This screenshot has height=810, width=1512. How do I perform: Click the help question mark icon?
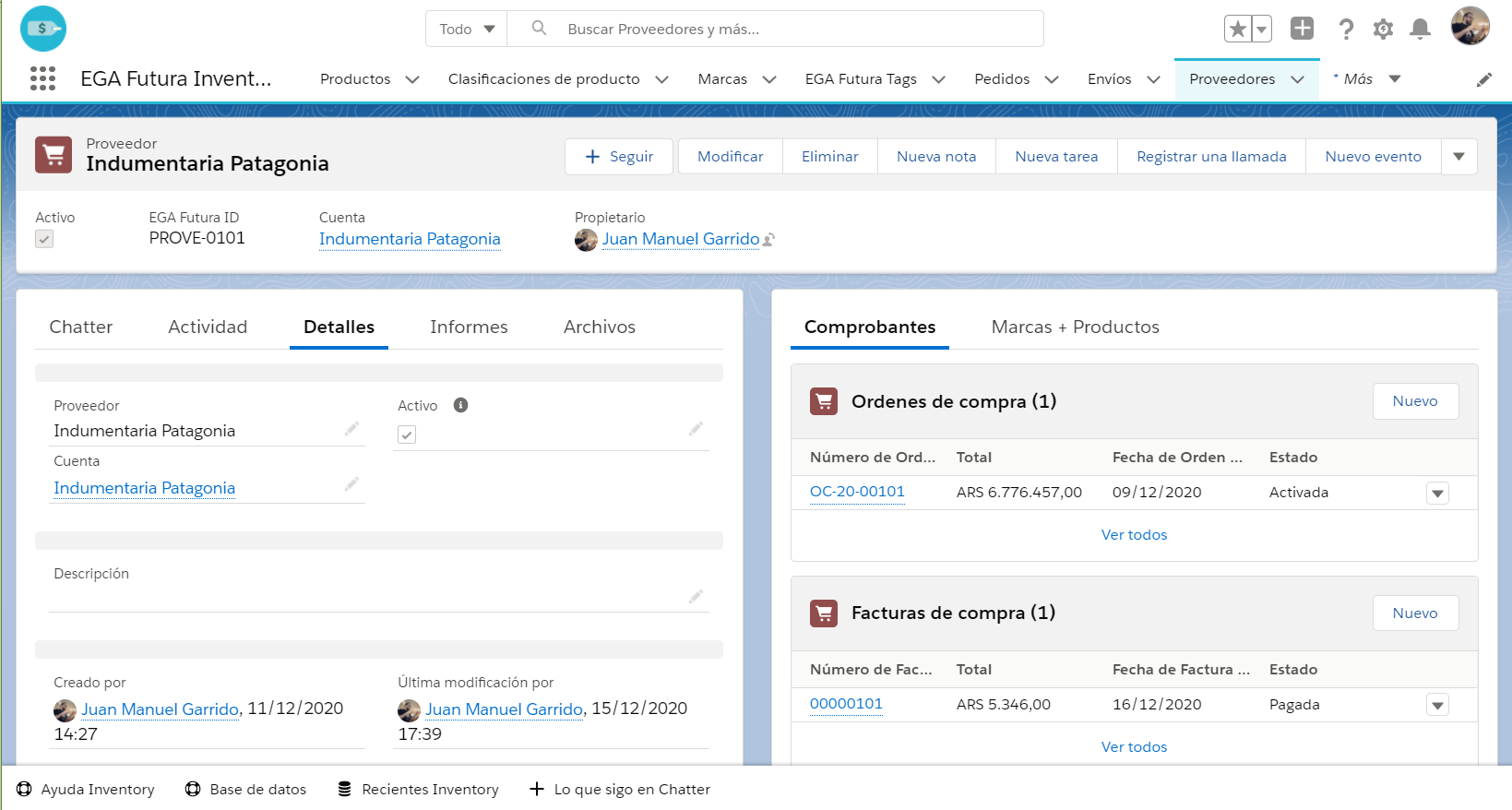1346,30
